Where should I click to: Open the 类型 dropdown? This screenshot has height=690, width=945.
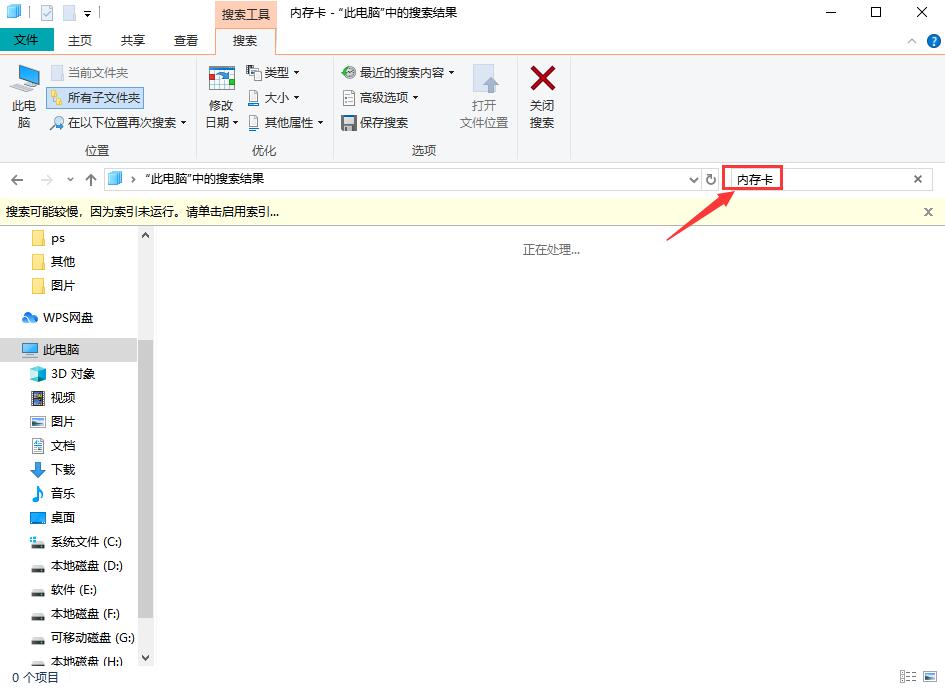pos(276,72)
